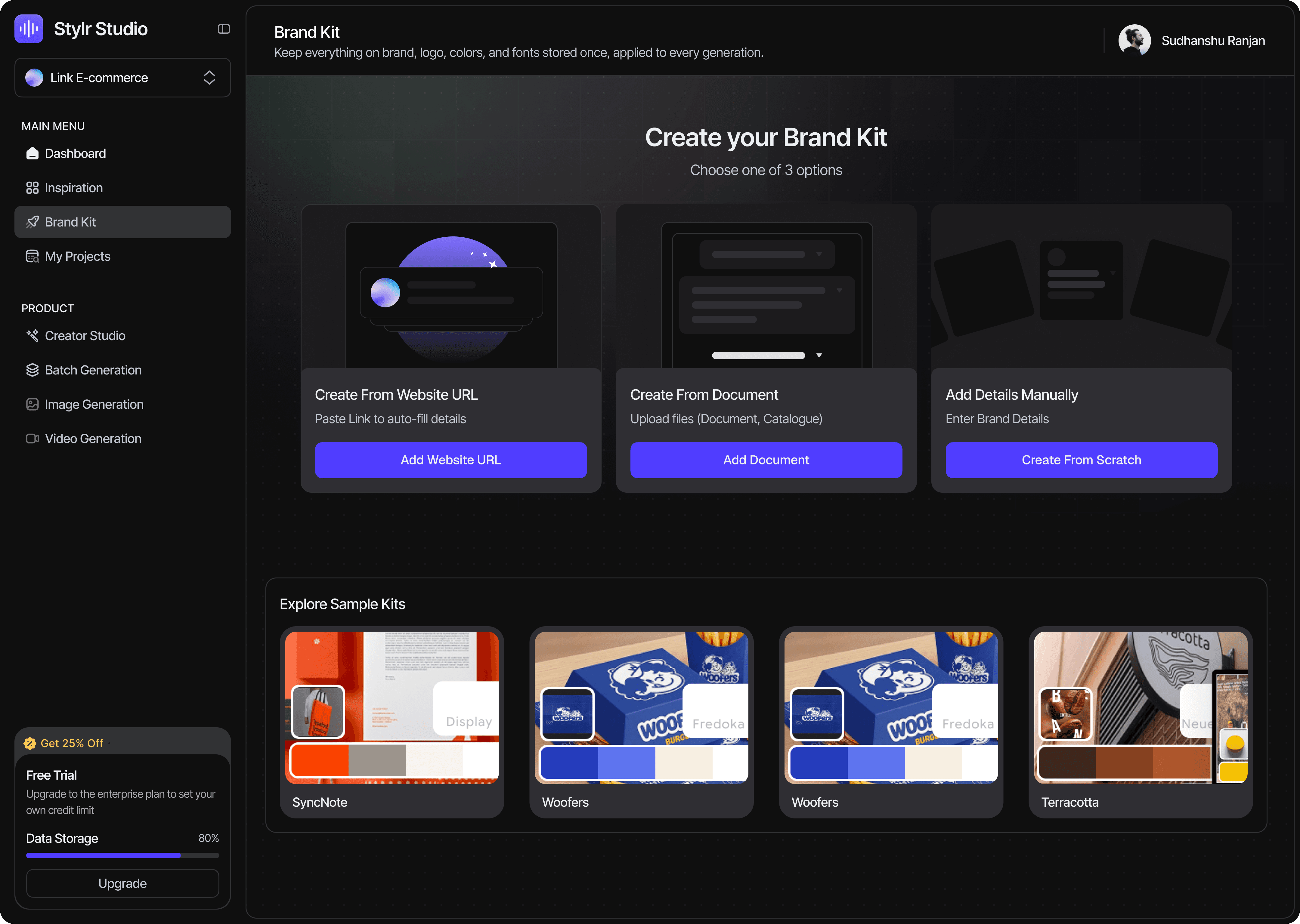Screen dimensions: 1300x924
Task: Click the SyncNote tote bag logo thumbnail
Action: click(317, 712)
